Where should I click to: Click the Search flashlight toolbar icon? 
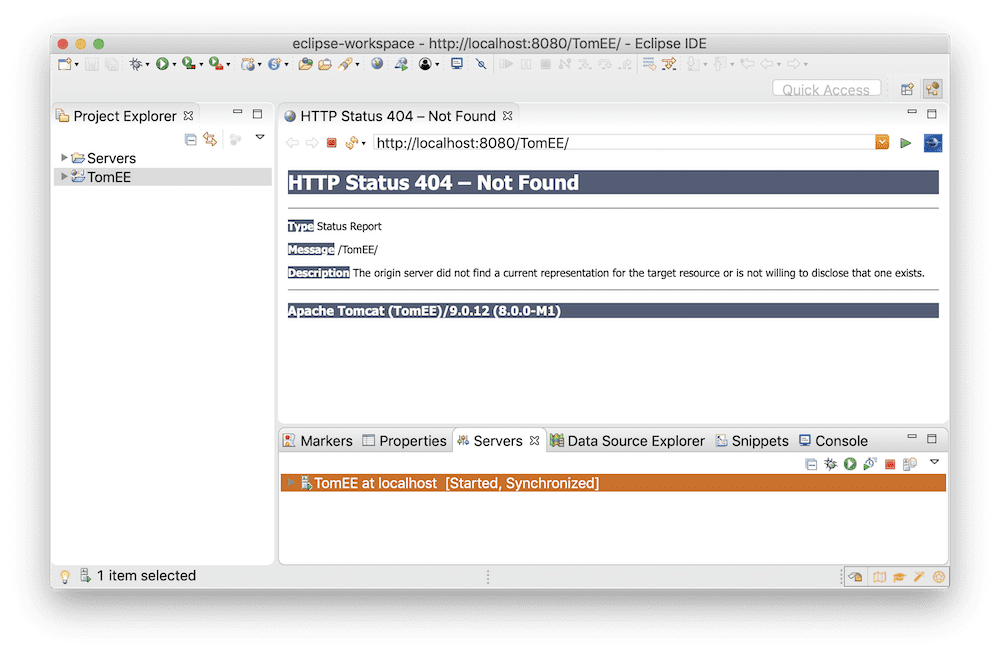(x=346, y=64)
